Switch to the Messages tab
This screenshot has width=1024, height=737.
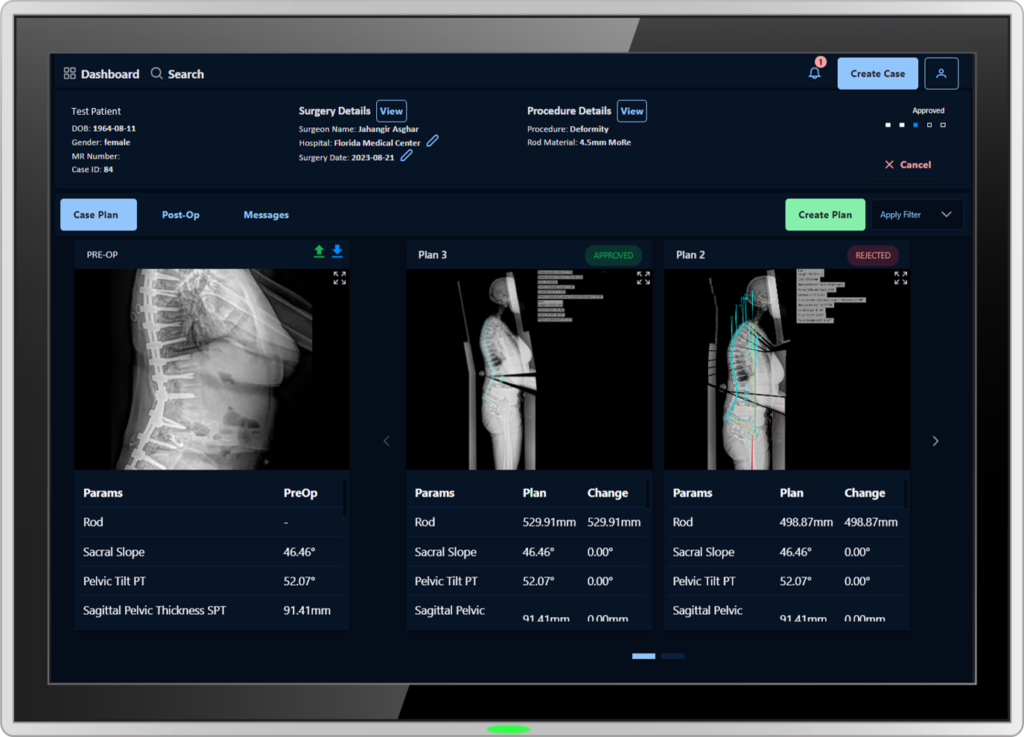point(266,215)
